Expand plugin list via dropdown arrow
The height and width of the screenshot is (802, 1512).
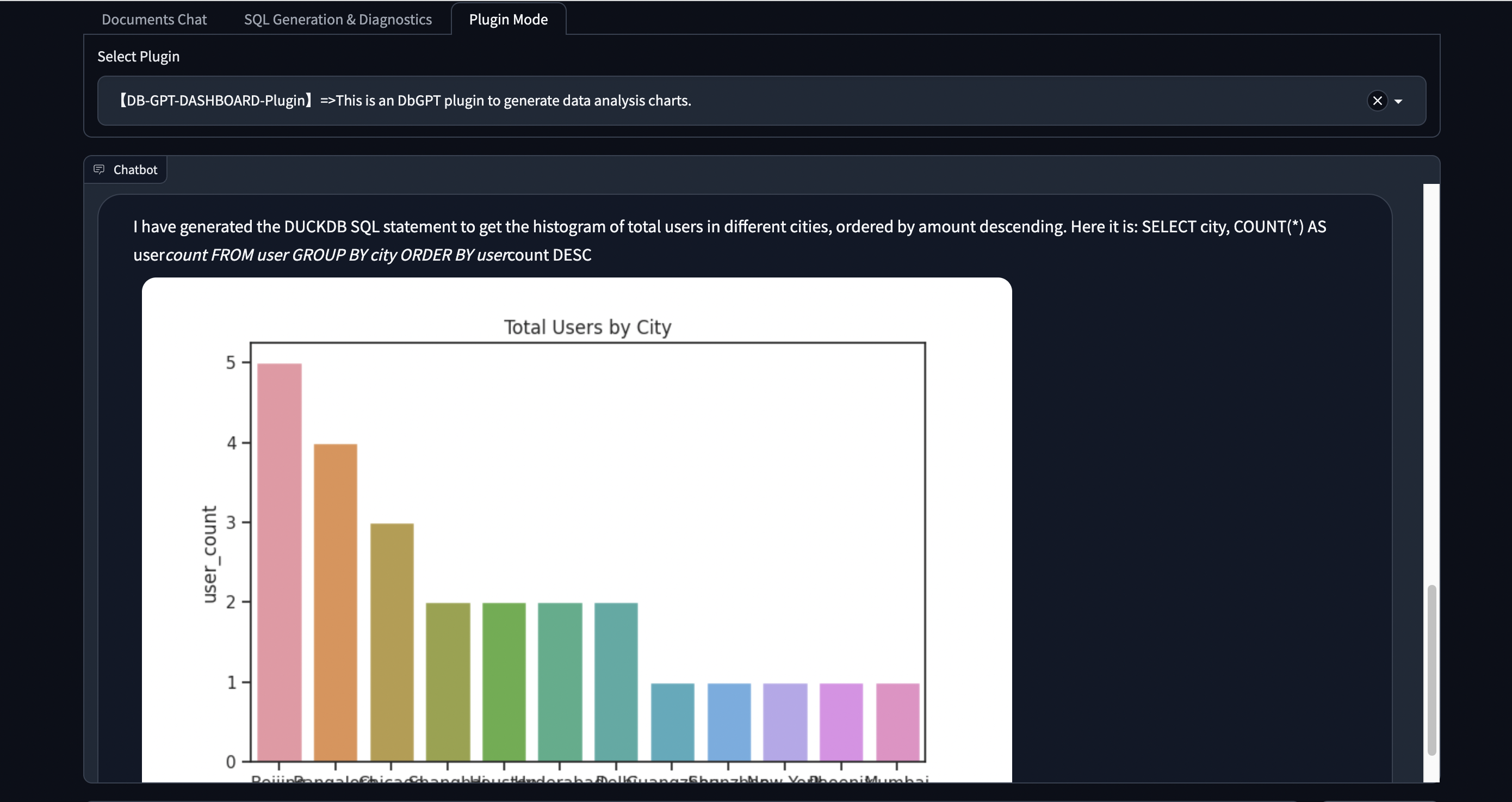[x=1398, y=101]
